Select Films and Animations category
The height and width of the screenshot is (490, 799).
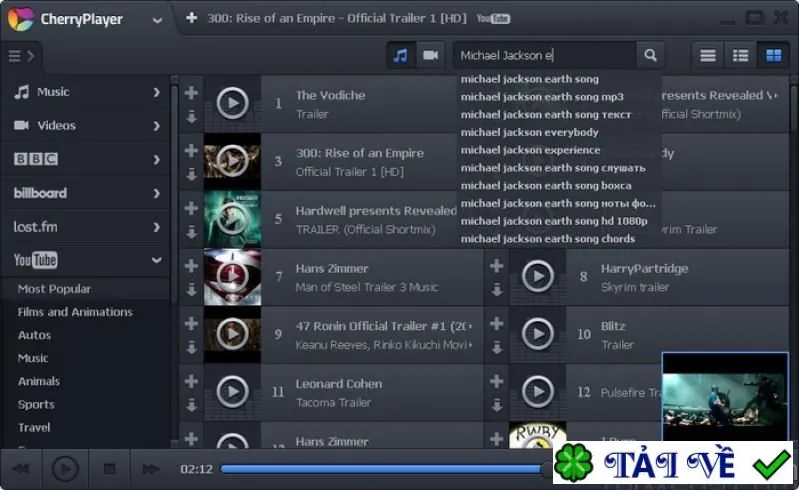click(x=75, y=312)
